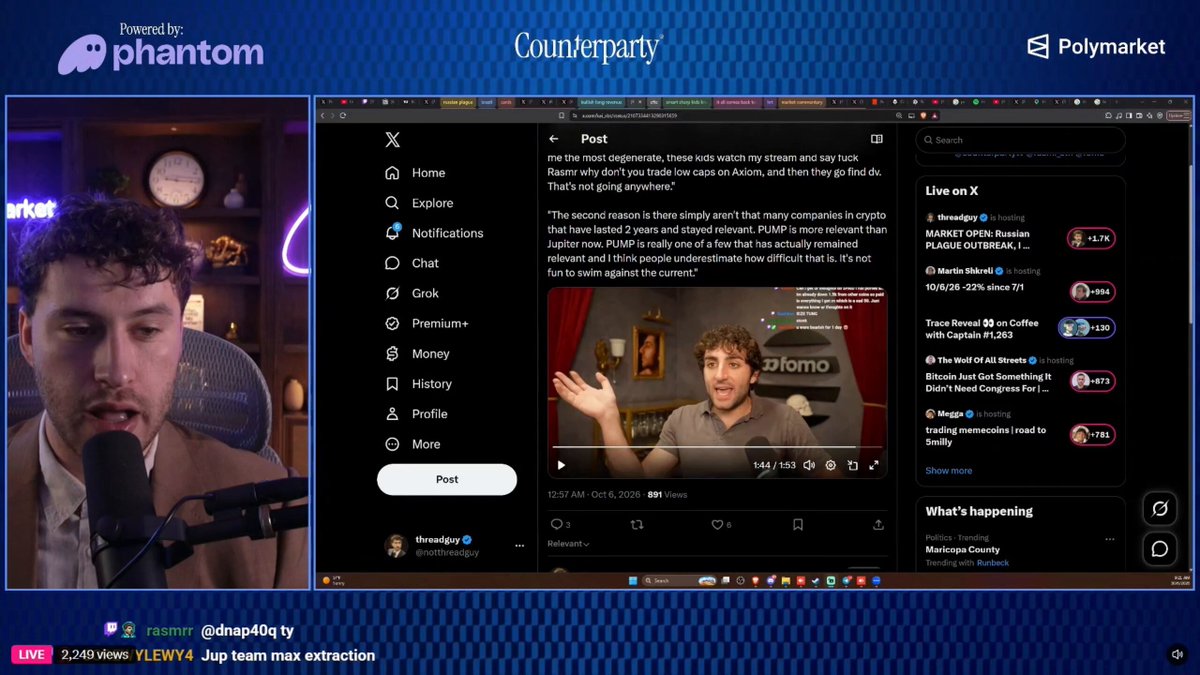Expand the More menu in the sidebar
The width and height of the screenshot is (1200, 675).
click(412, 444)
